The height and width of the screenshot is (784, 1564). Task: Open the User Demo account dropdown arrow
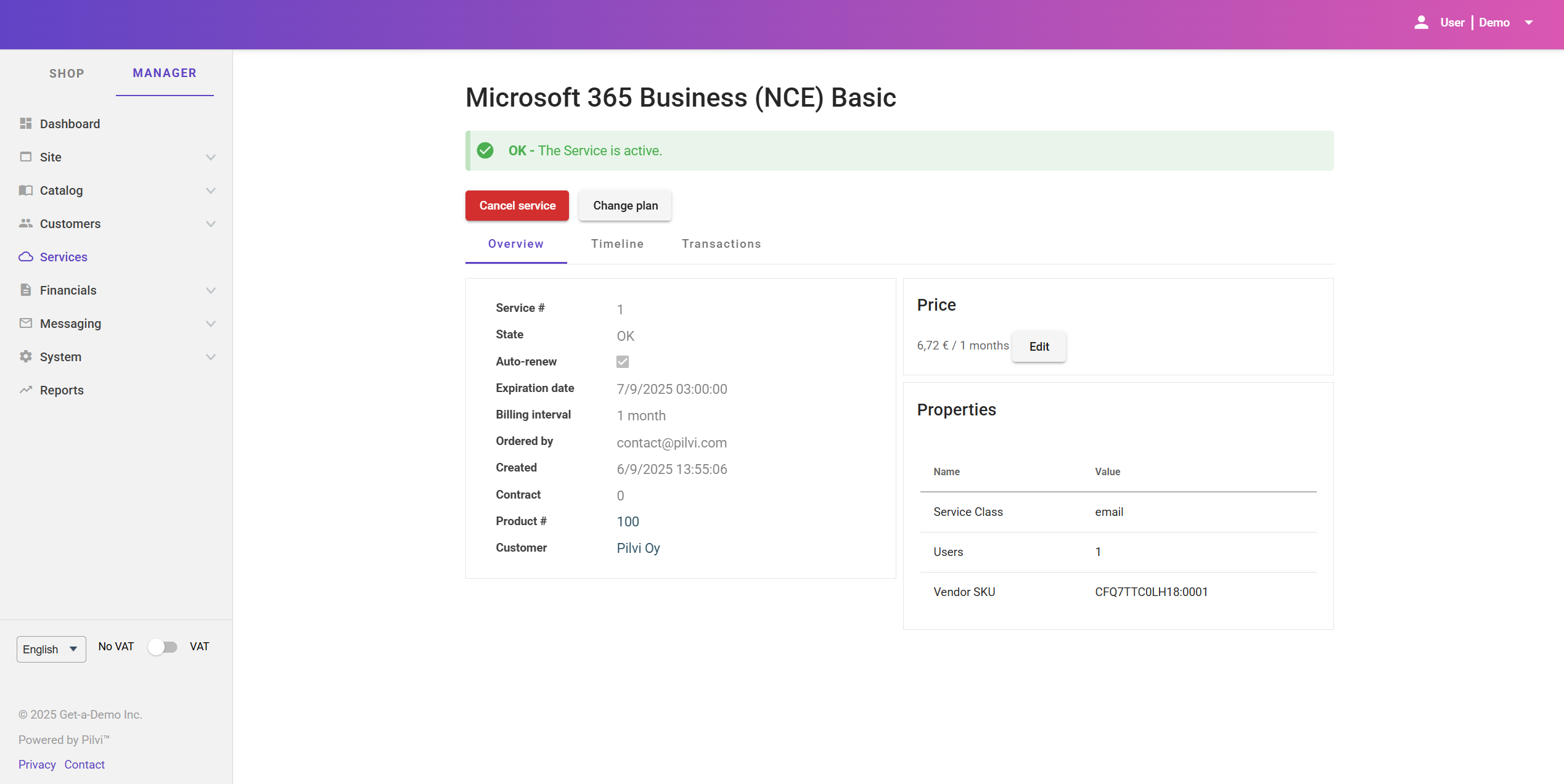coord(1529,23)
